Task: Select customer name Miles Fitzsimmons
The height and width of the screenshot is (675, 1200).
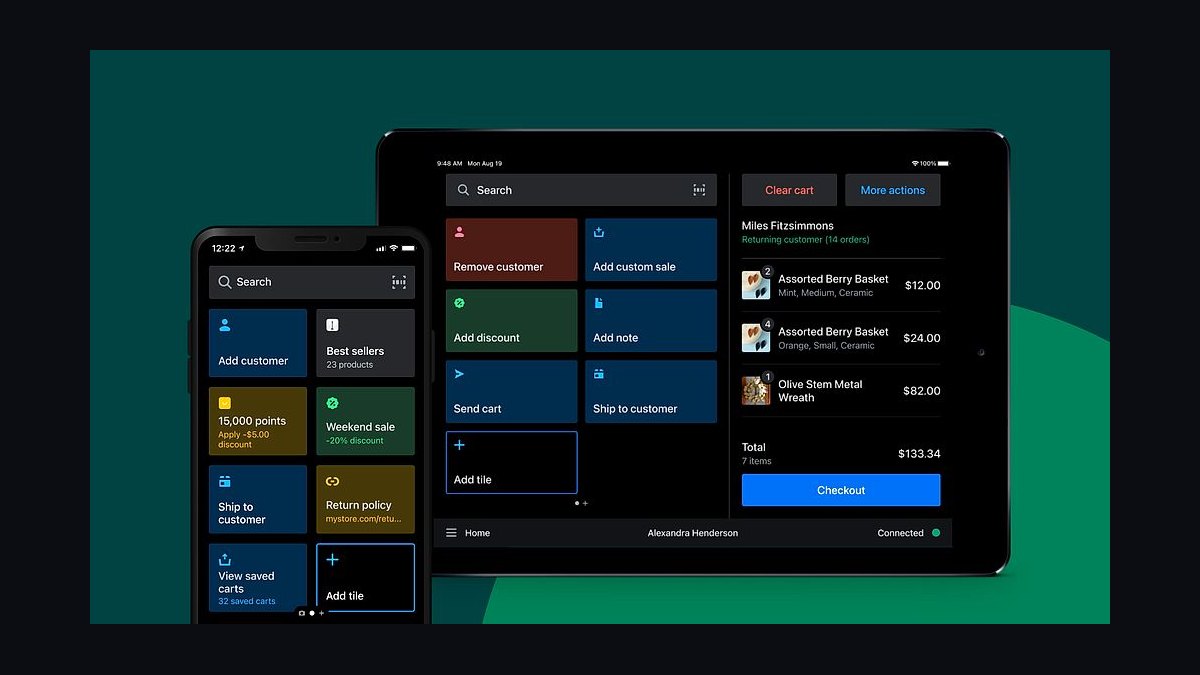Action: coord(788,226)
